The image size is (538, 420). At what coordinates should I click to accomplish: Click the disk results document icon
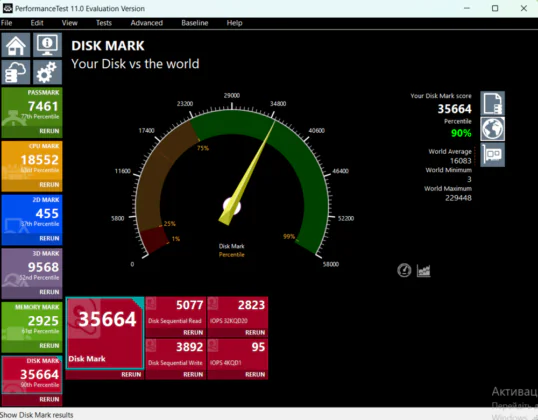tap(492, 103)
